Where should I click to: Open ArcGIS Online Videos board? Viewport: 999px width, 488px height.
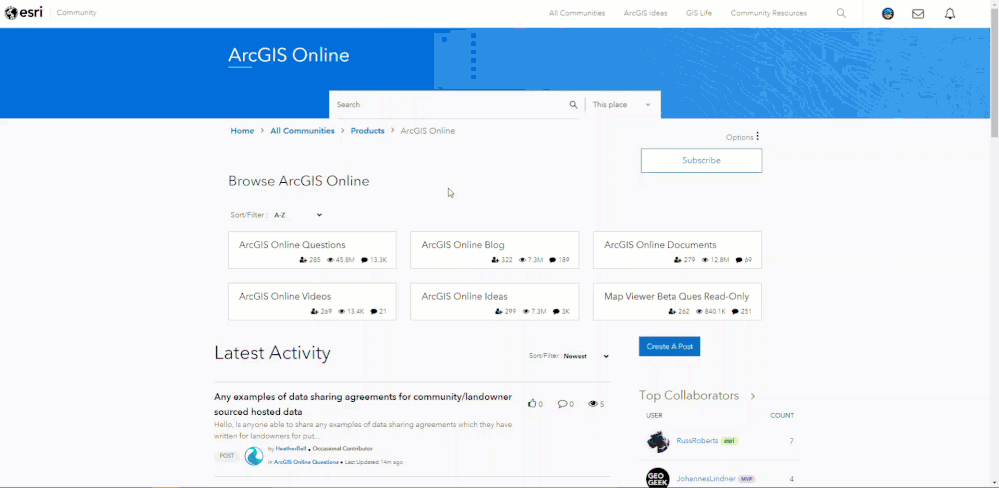[x=285, y=296]
